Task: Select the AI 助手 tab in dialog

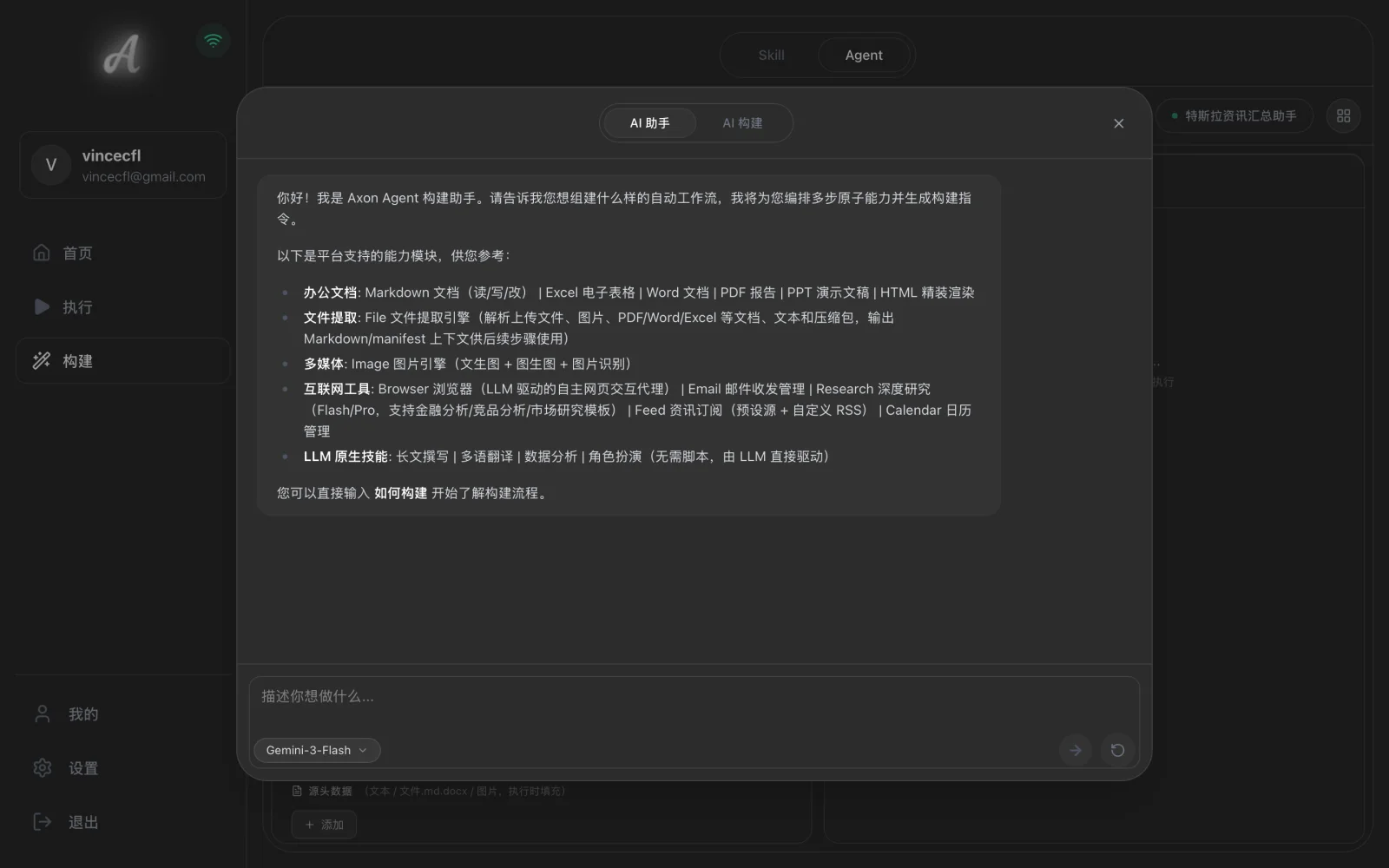Action: [649, 123]
